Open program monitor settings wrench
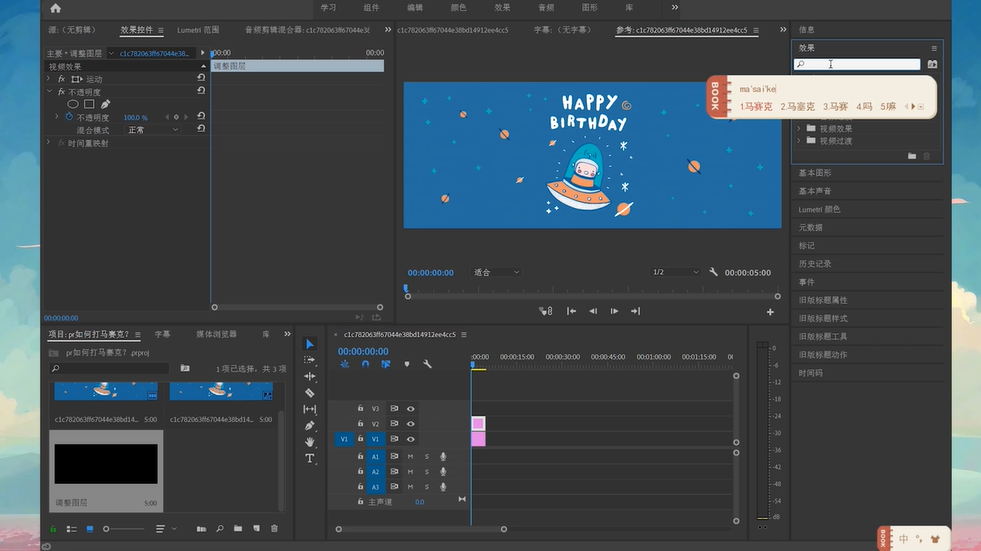The width and height of the screenshot is (981, 551). (713, 272)
